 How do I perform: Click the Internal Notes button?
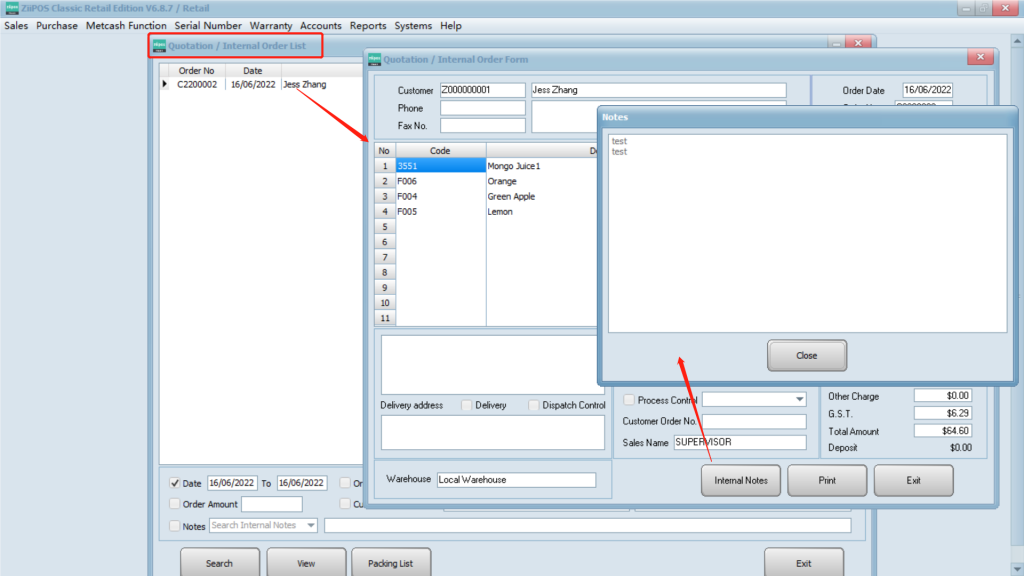(x=741, y=480)
